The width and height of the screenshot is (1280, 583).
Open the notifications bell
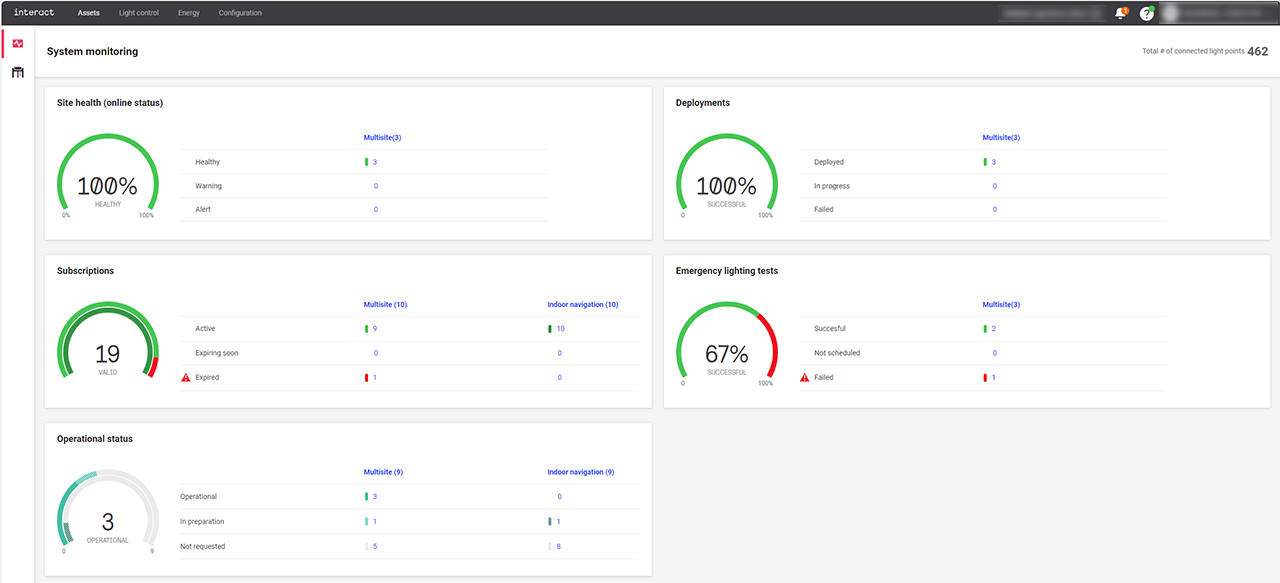tap(1120, 13)
